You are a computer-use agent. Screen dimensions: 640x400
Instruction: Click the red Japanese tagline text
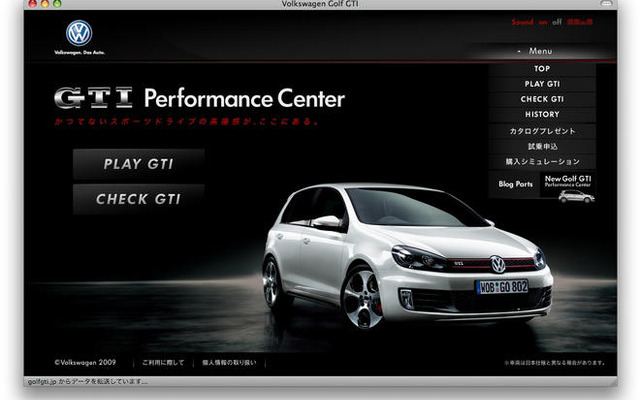pos(187,122)
